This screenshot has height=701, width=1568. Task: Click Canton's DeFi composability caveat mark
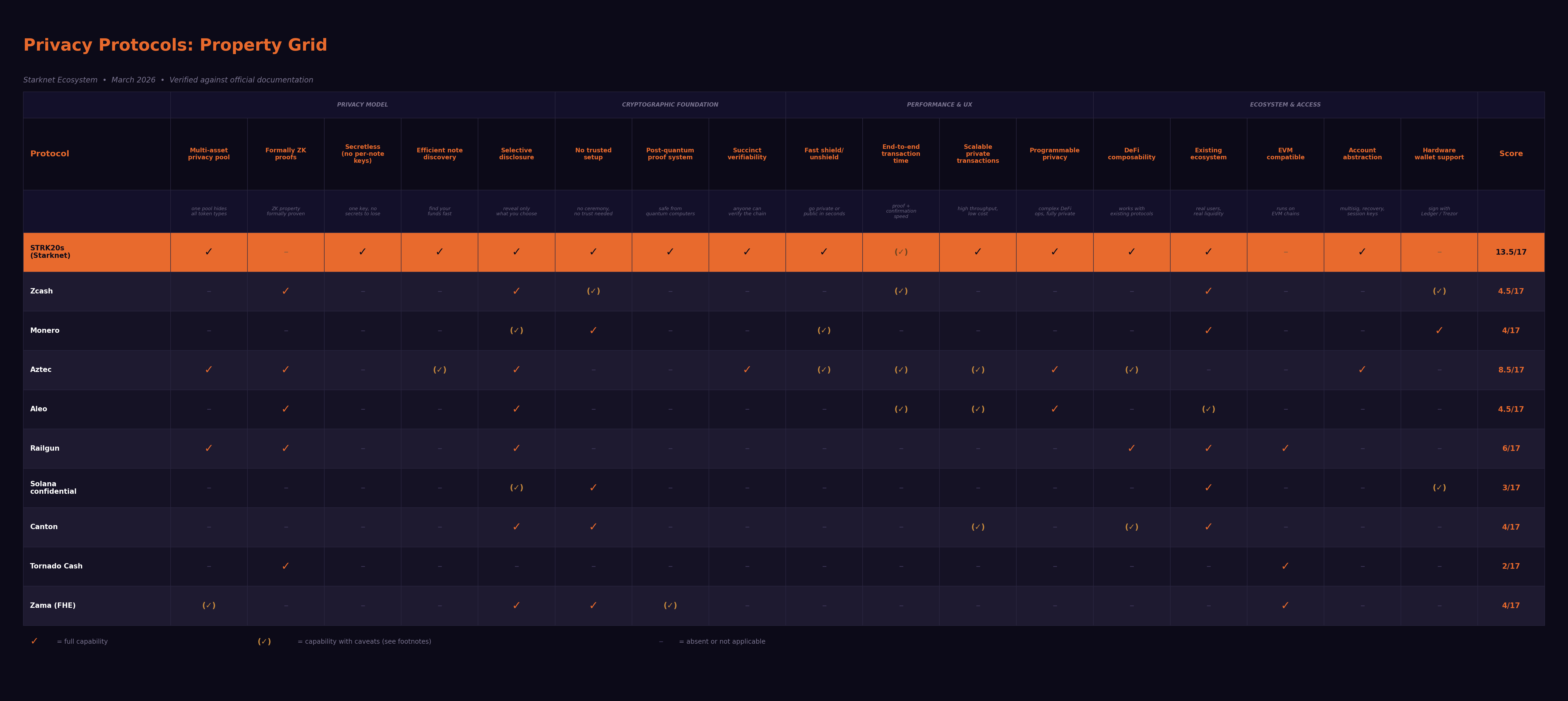[x=1131, y=527]
